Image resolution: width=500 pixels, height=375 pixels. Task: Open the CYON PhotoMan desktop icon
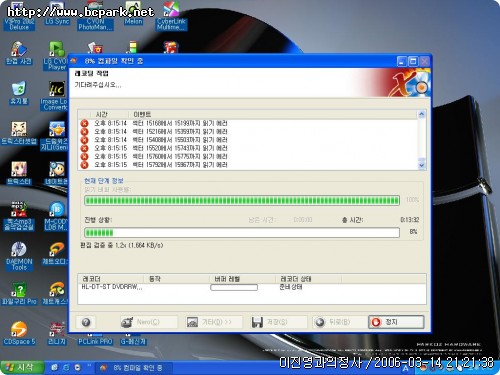[x=95, y=17]
